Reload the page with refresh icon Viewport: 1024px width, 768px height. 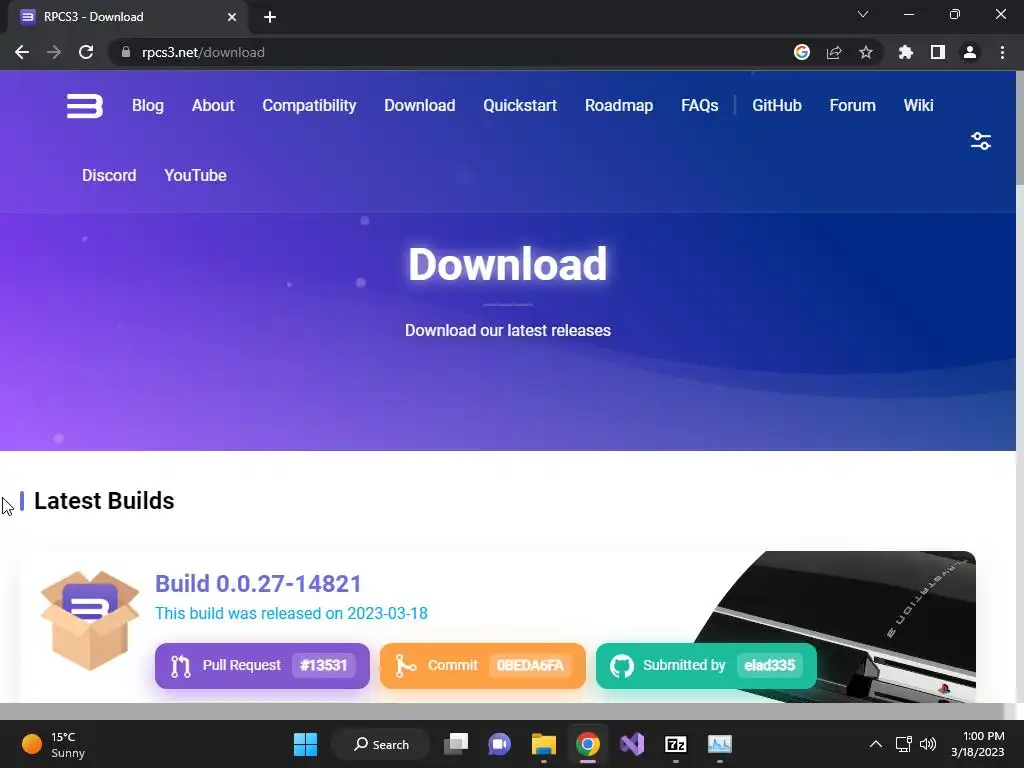pos(86,52)
